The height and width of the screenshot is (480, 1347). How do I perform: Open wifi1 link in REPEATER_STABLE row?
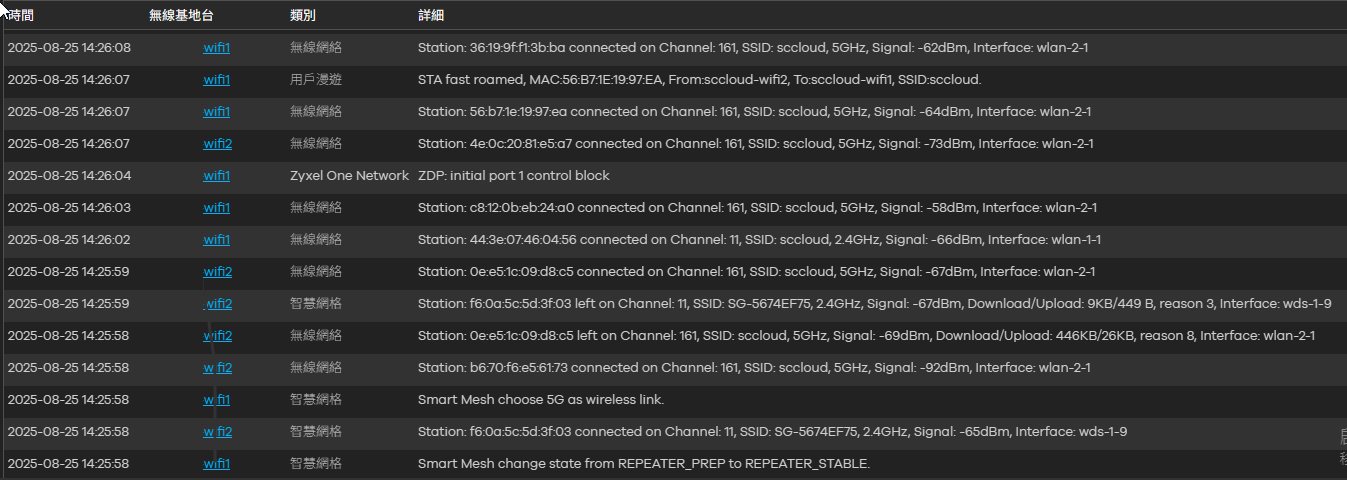217,463
